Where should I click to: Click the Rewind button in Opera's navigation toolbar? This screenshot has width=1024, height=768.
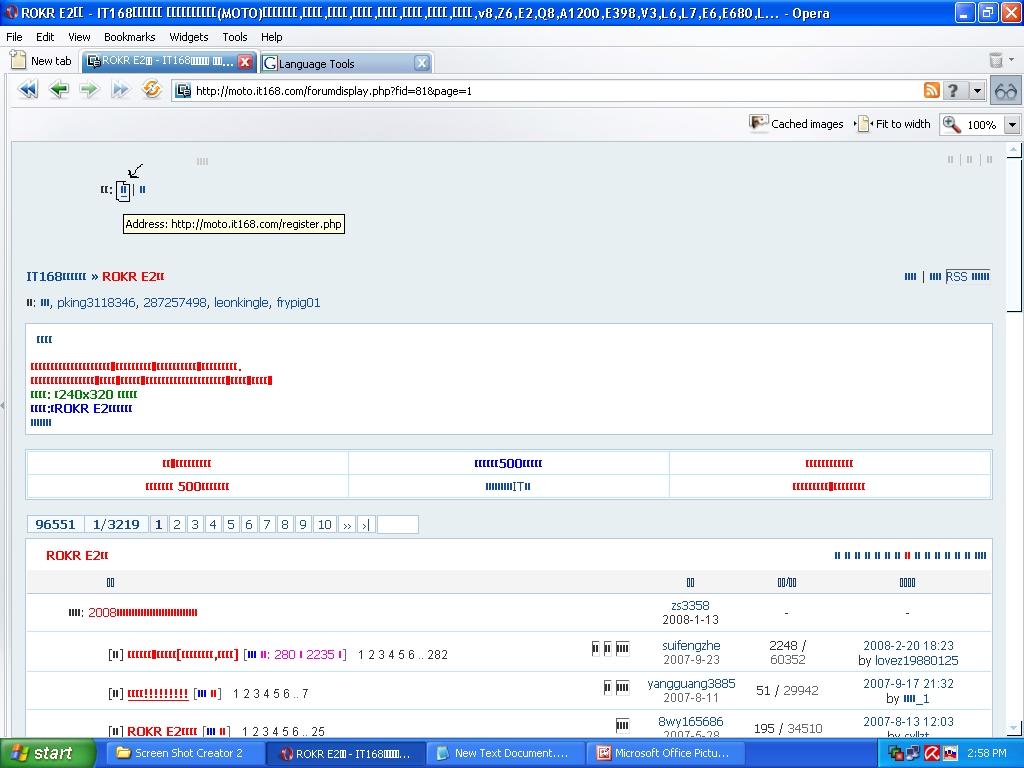pyautogui.click(x=28, y=89)
